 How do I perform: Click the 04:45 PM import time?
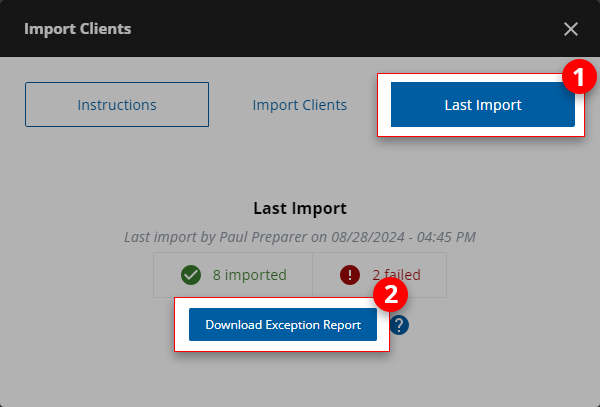446,237
